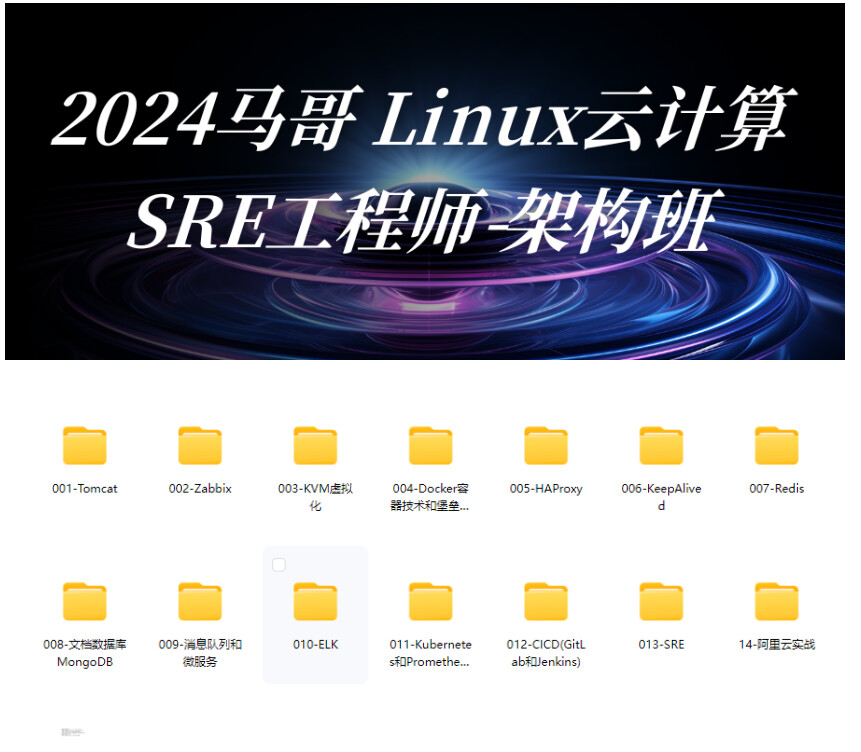Open the 008-文档数据库MongoDB folder icon
Screen dimensions: 861x752
click(85, 601)
